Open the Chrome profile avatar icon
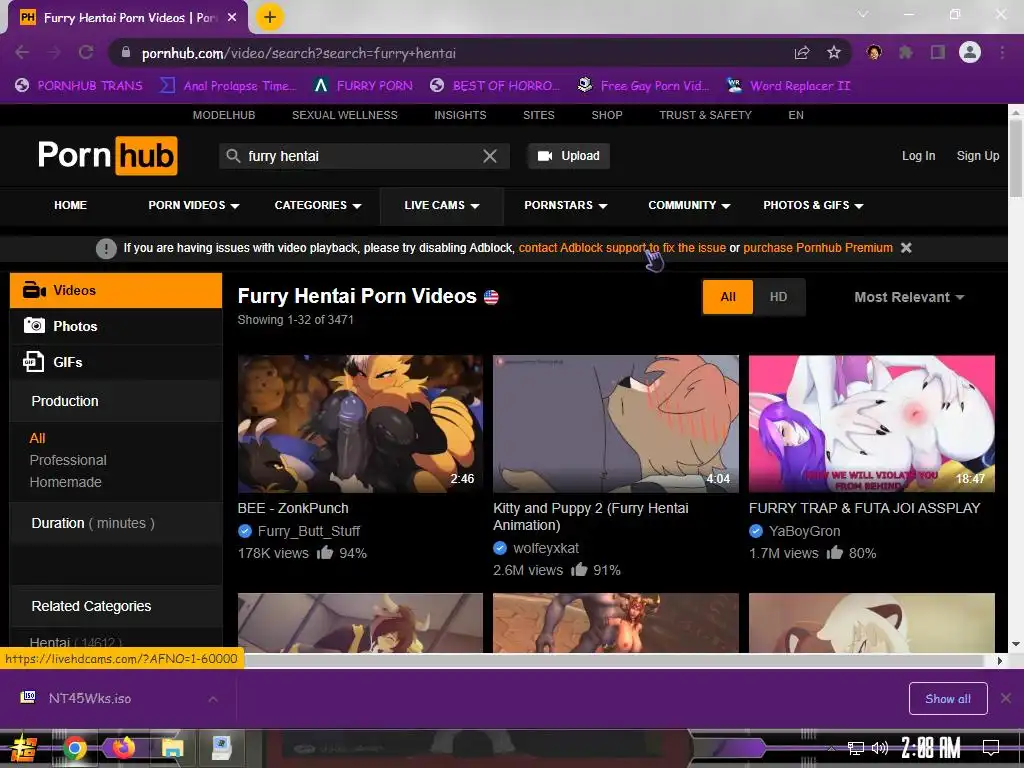Viewport: 1024px width, 768px height. pos(970,52)
